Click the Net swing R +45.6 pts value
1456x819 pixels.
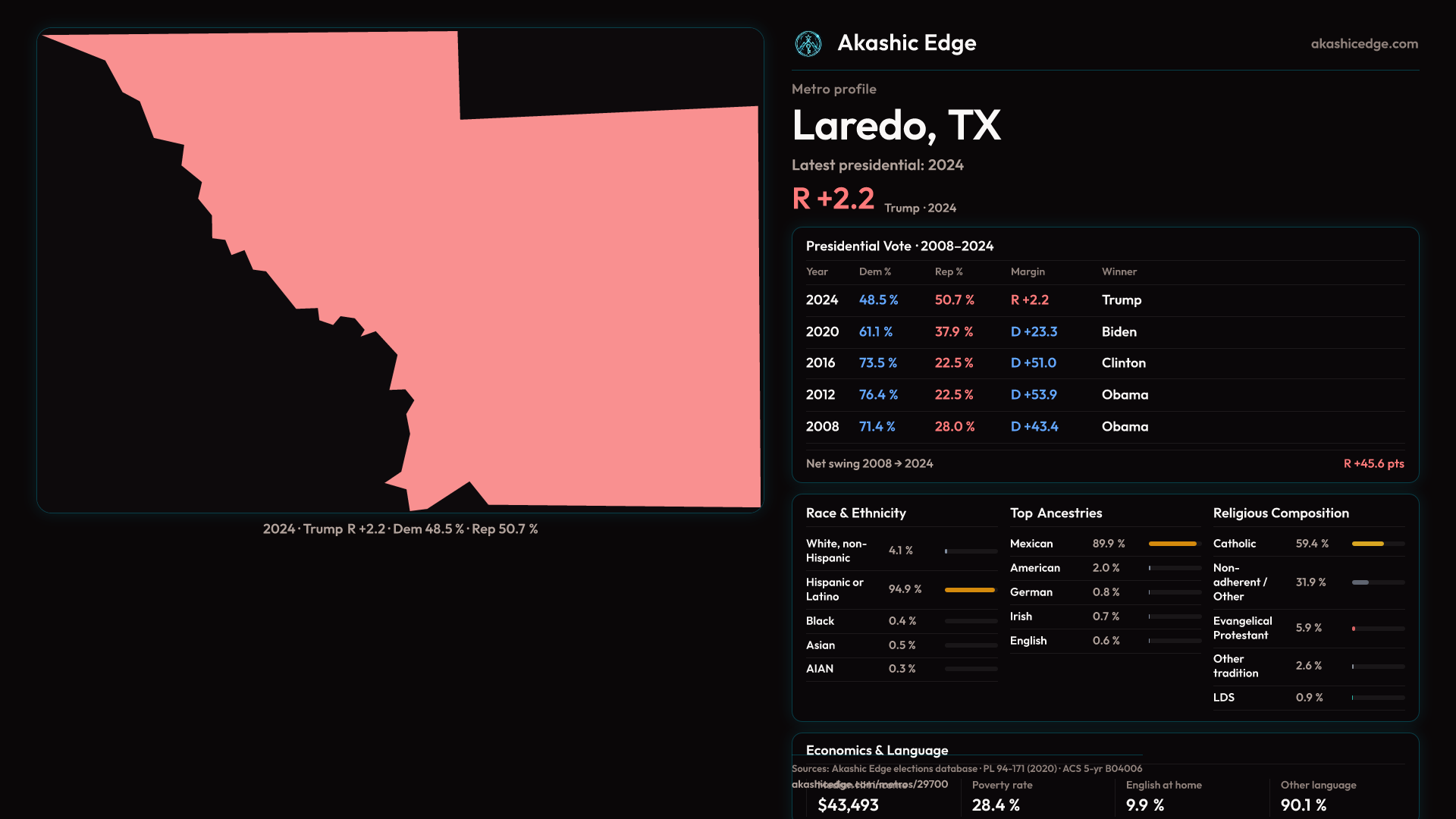pos(1373,464)
